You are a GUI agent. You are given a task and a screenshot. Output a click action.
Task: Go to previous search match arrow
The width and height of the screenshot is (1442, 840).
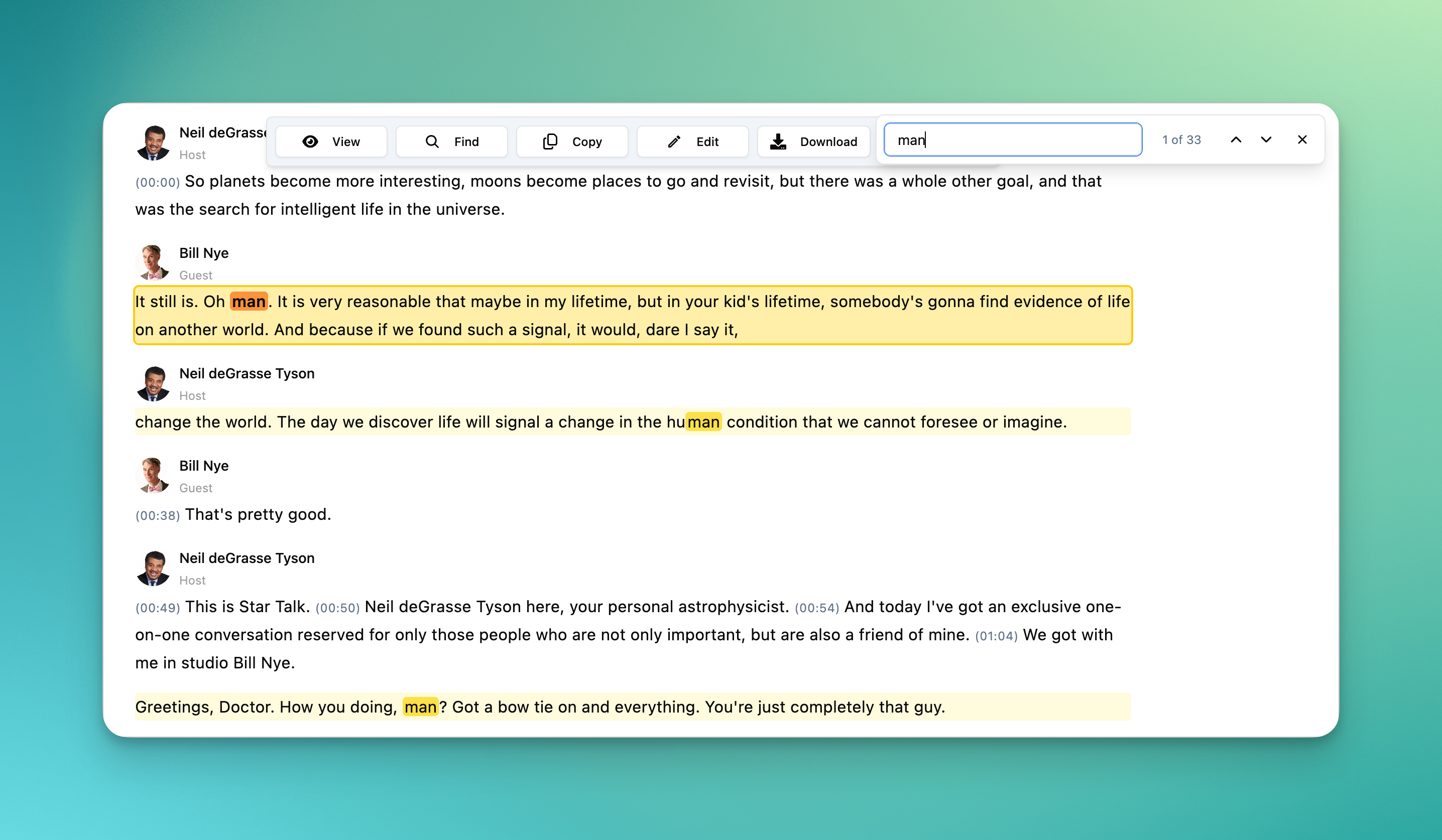[x=1236, y=139]
